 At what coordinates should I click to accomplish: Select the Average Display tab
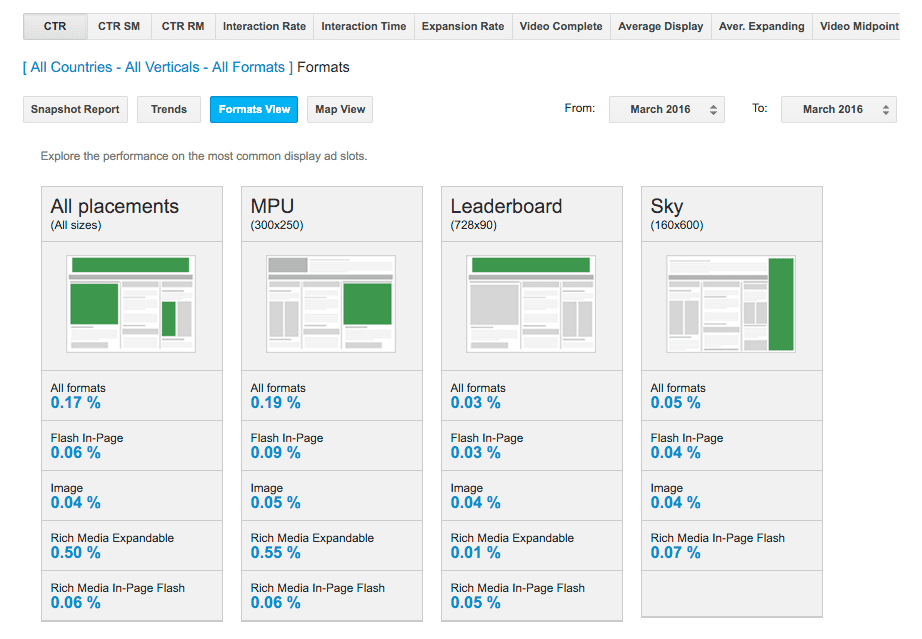click(660, 26)
